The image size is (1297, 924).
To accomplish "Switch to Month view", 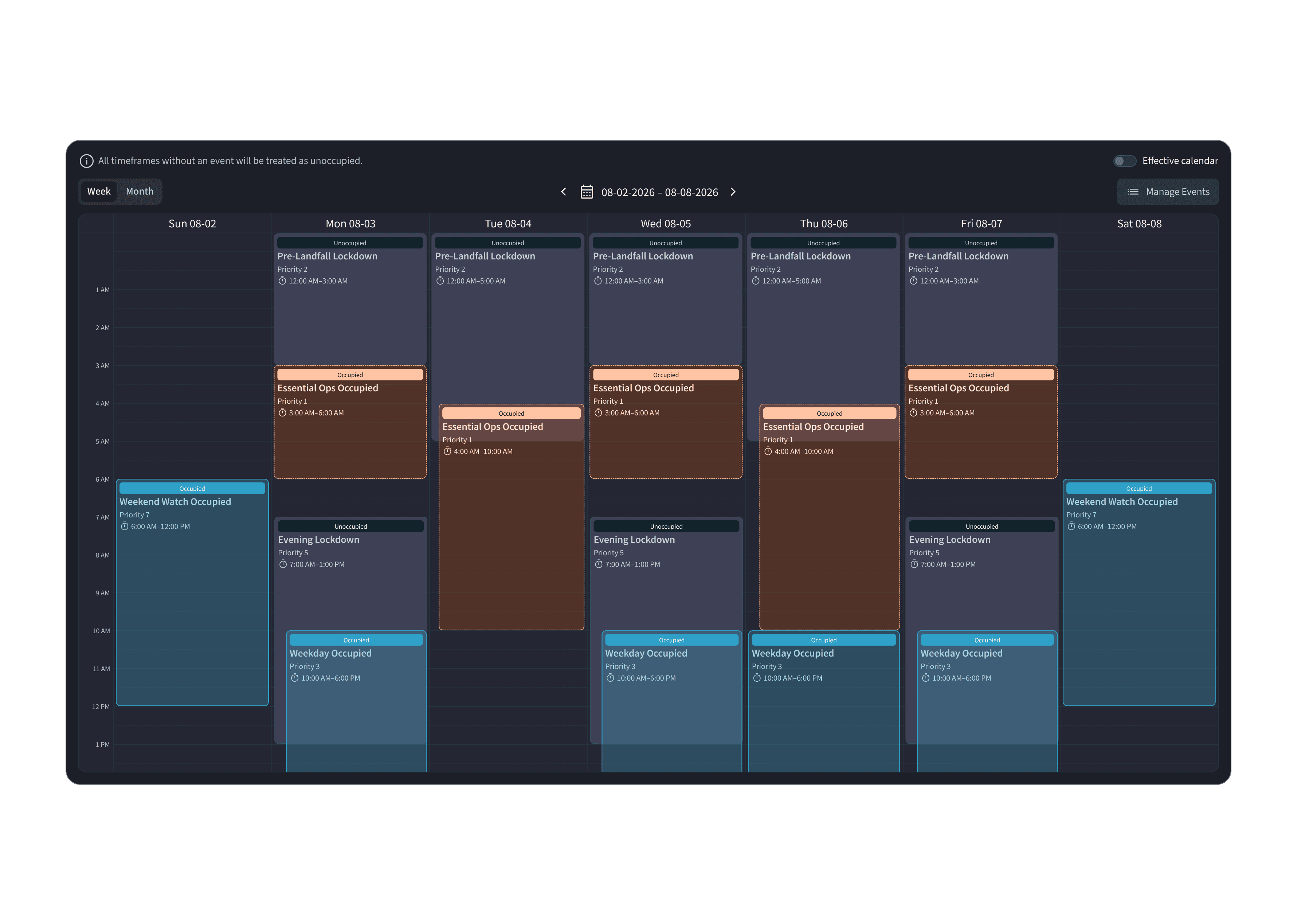I will (x=140, y=191).
